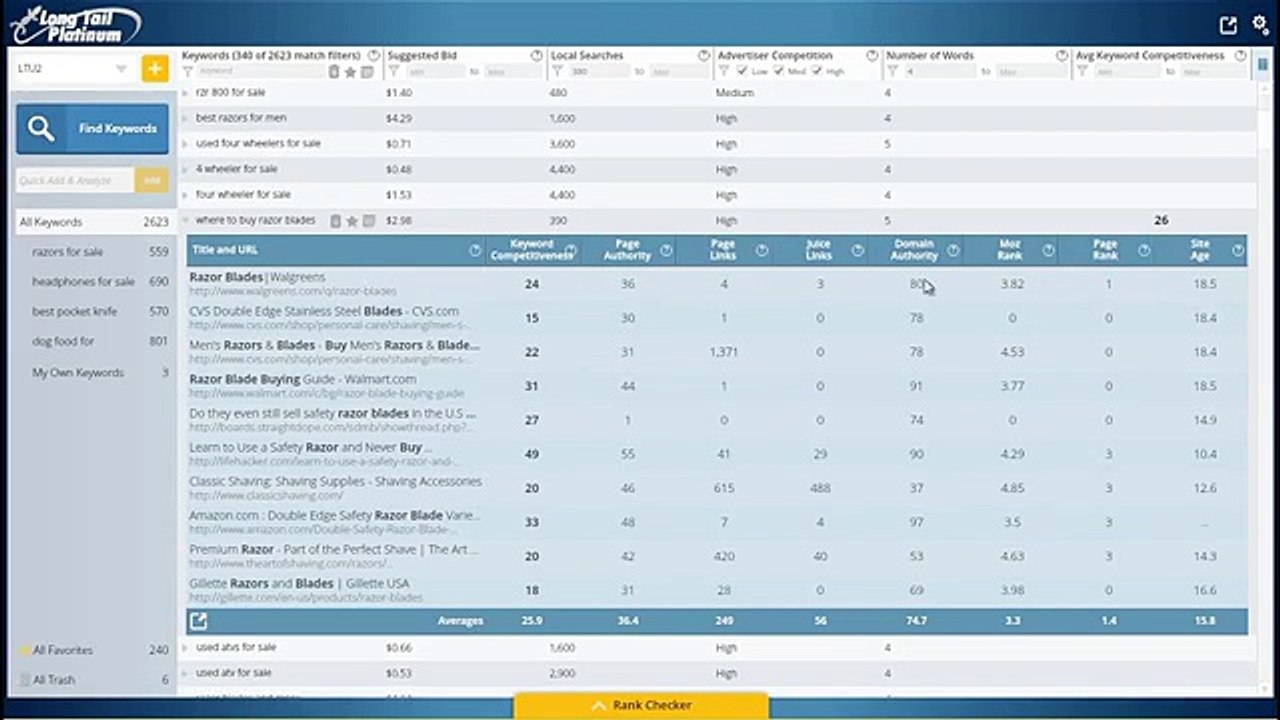Click the filter funnel icon under Local Searches
Screen dimensions: 1280x720
558,72
